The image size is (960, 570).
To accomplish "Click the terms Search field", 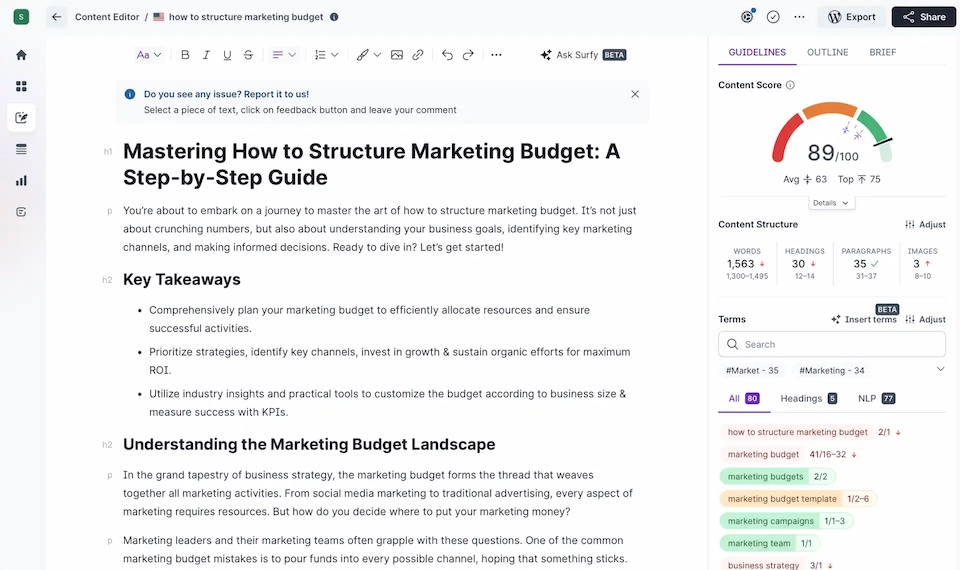I will pos(831,345).
